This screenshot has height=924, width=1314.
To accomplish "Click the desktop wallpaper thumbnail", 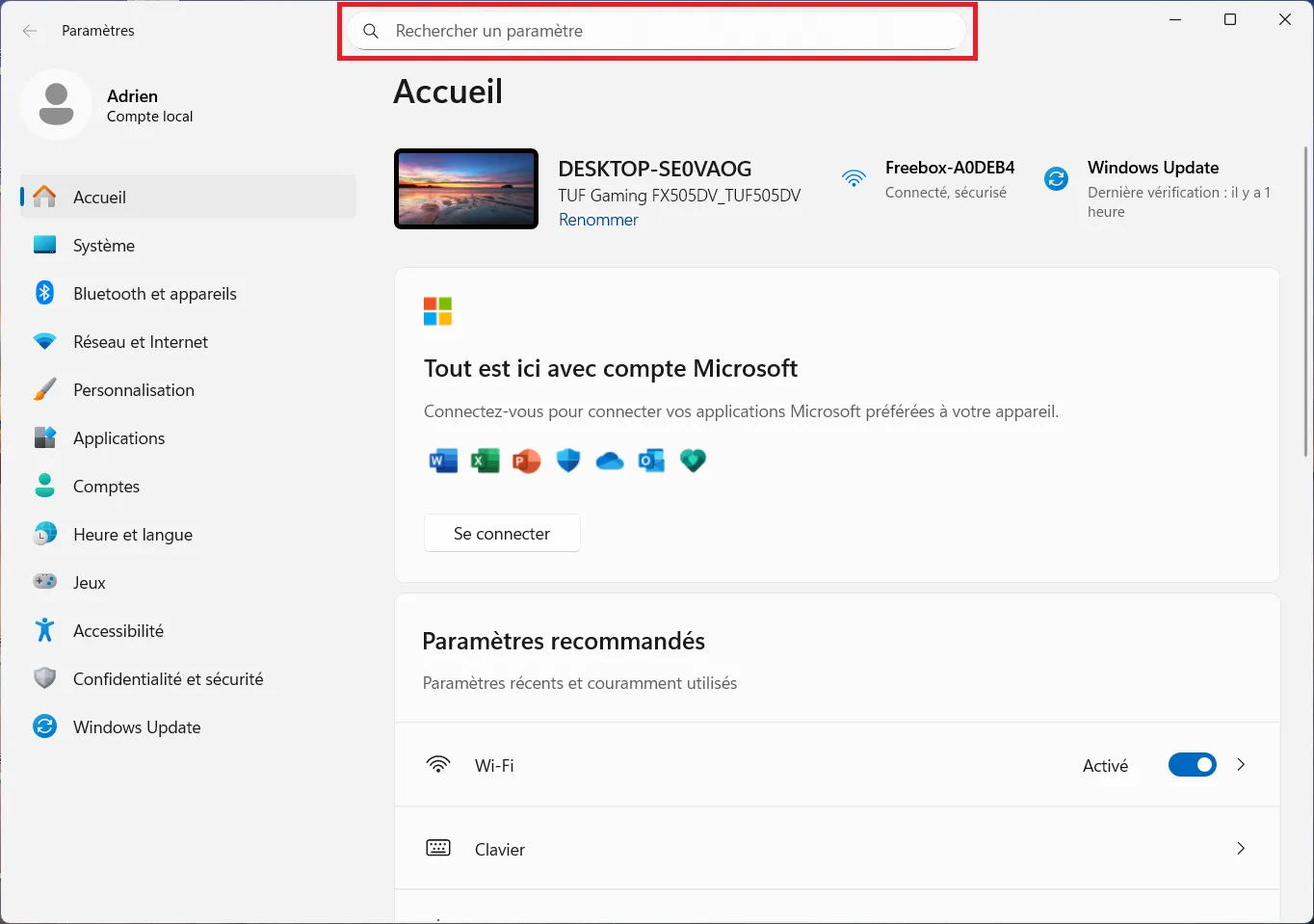I will coord(465,188).
